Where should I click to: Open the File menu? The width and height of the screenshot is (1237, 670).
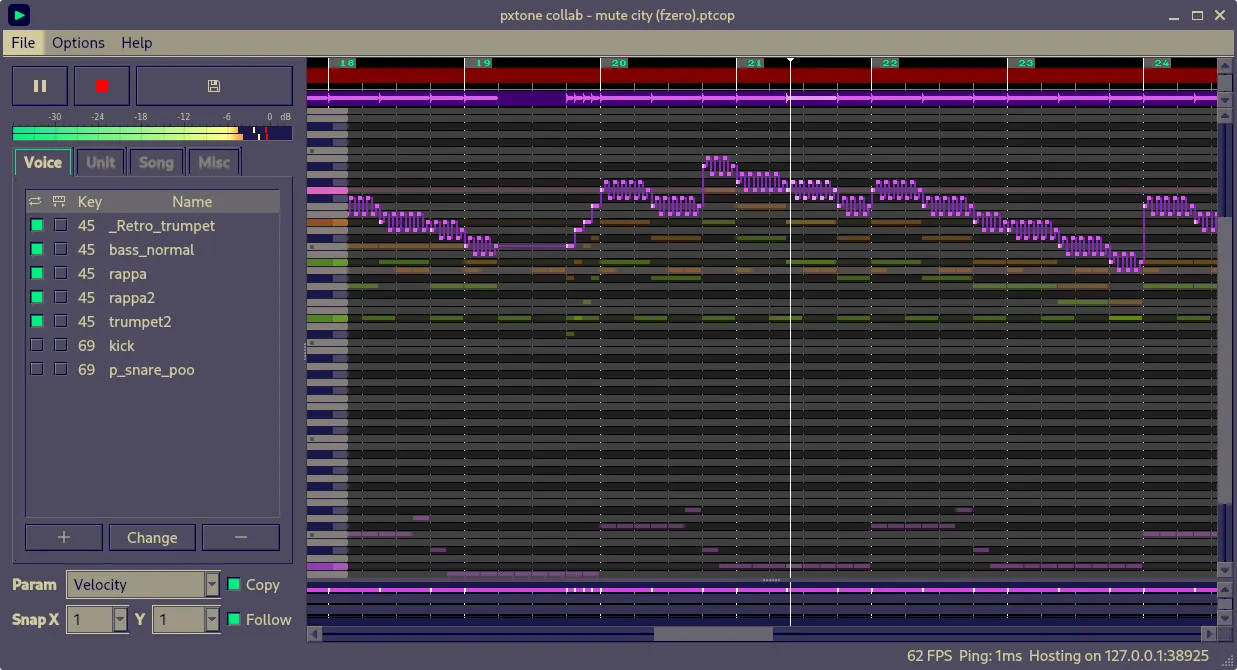[x=23, y=42]
